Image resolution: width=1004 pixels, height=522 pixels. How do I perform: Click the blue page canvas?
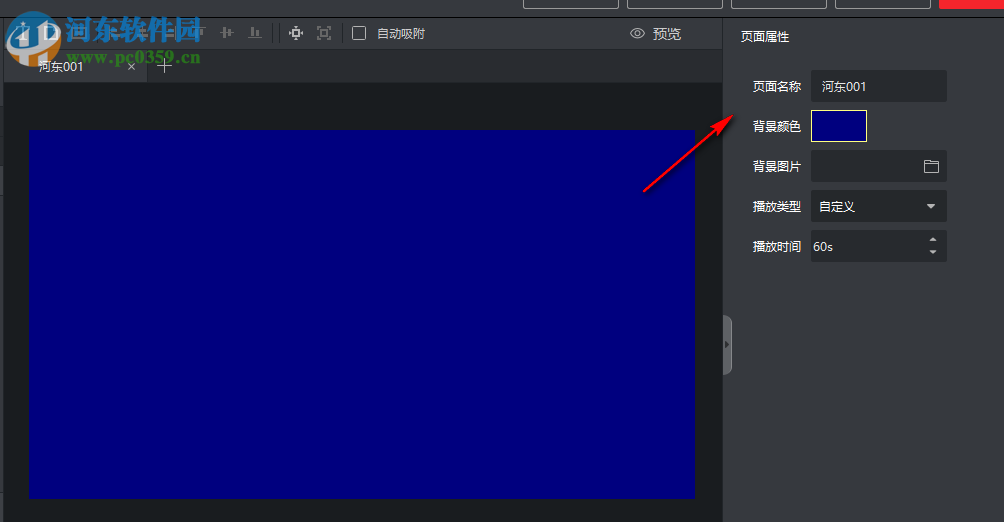[362, 314]
